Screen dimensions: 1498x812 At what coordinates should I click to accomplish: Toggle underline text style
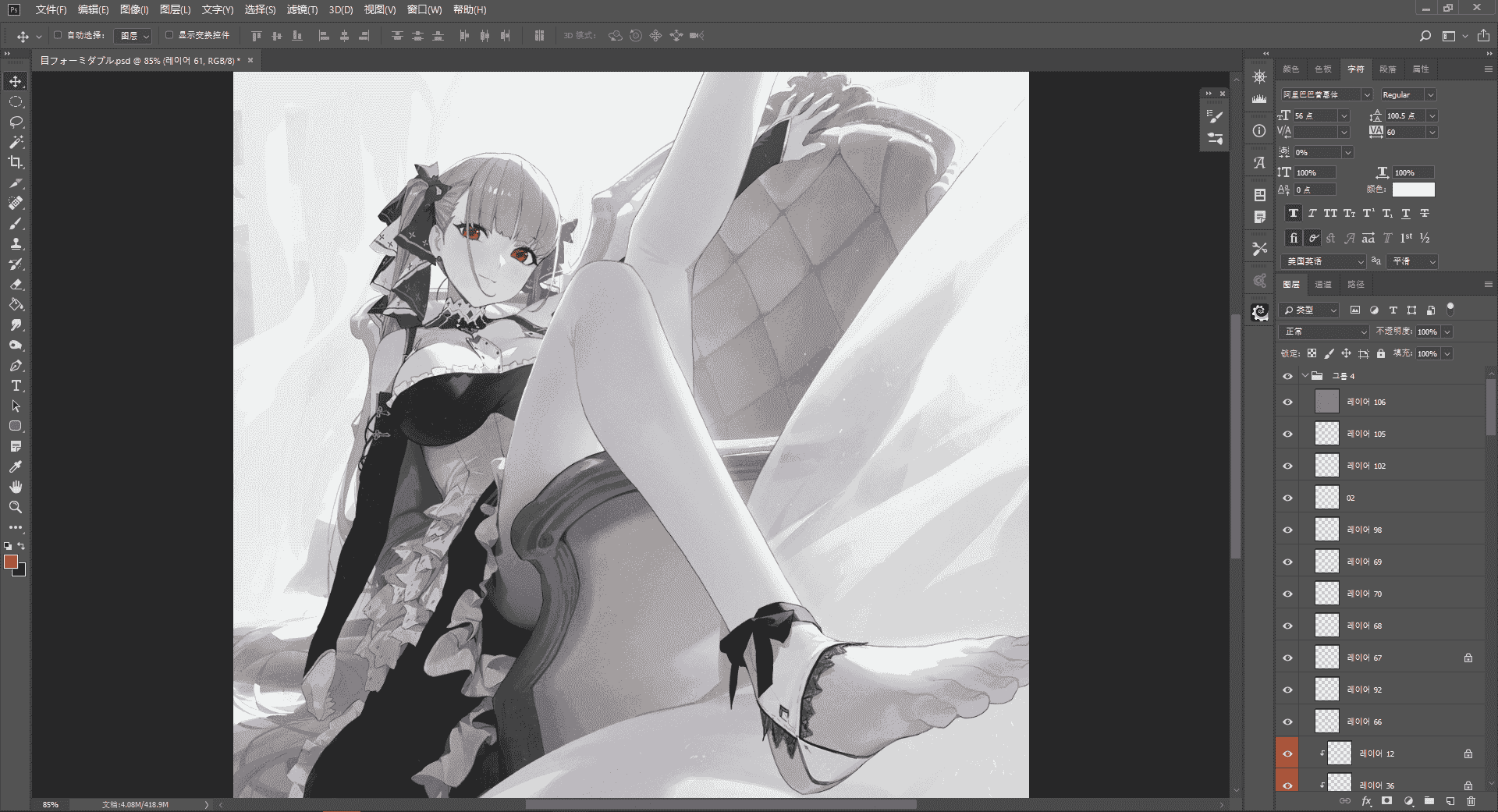(x=1405, y=213)
